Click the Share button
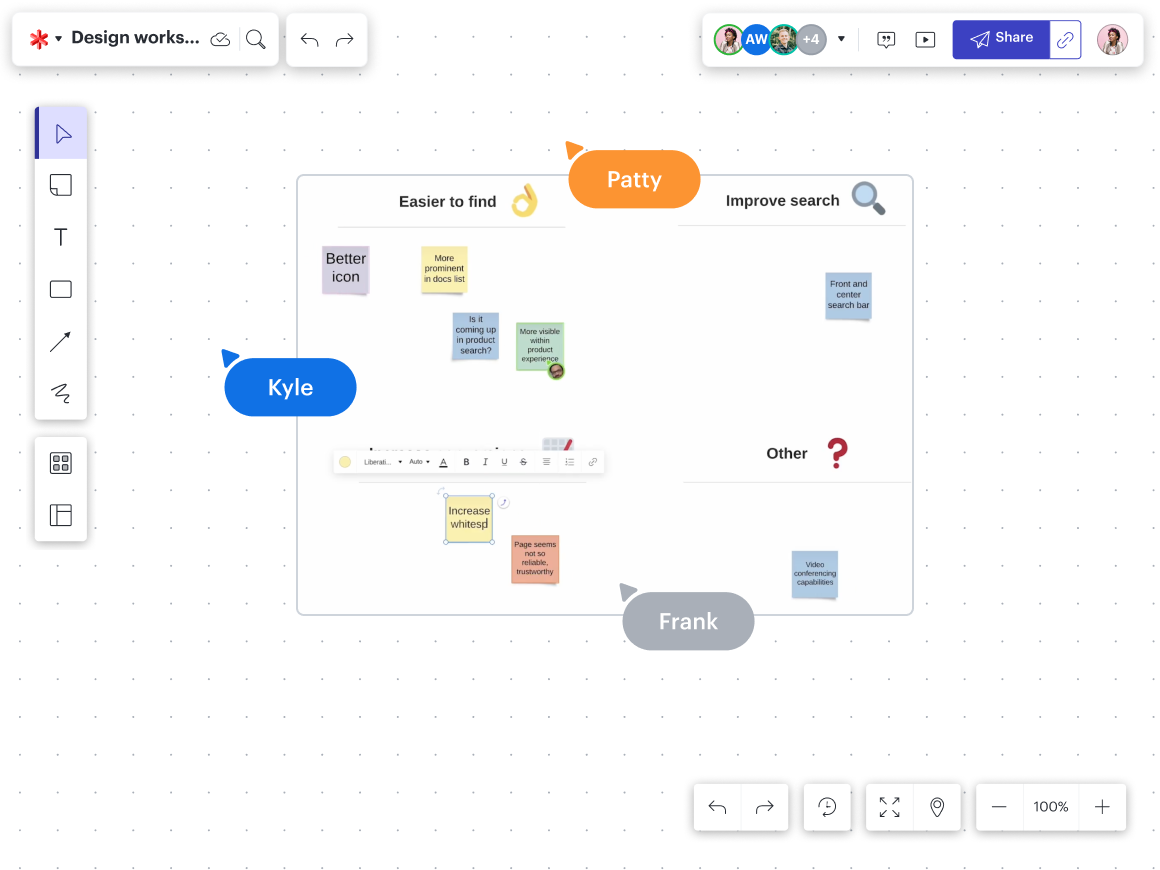Image resolution: width=1160 pixels, height=870 pixels. (1001, 39)
